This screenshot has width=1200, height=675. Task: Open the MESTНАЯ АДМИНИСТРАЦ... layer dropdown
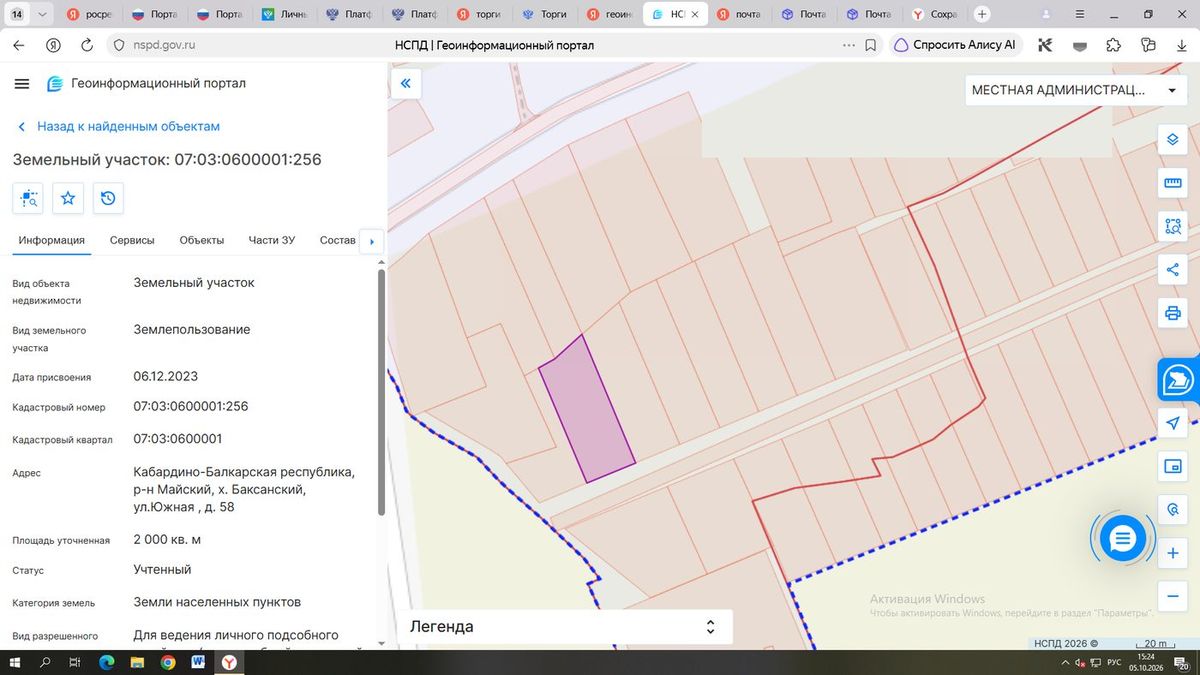tap(1075, 90)
